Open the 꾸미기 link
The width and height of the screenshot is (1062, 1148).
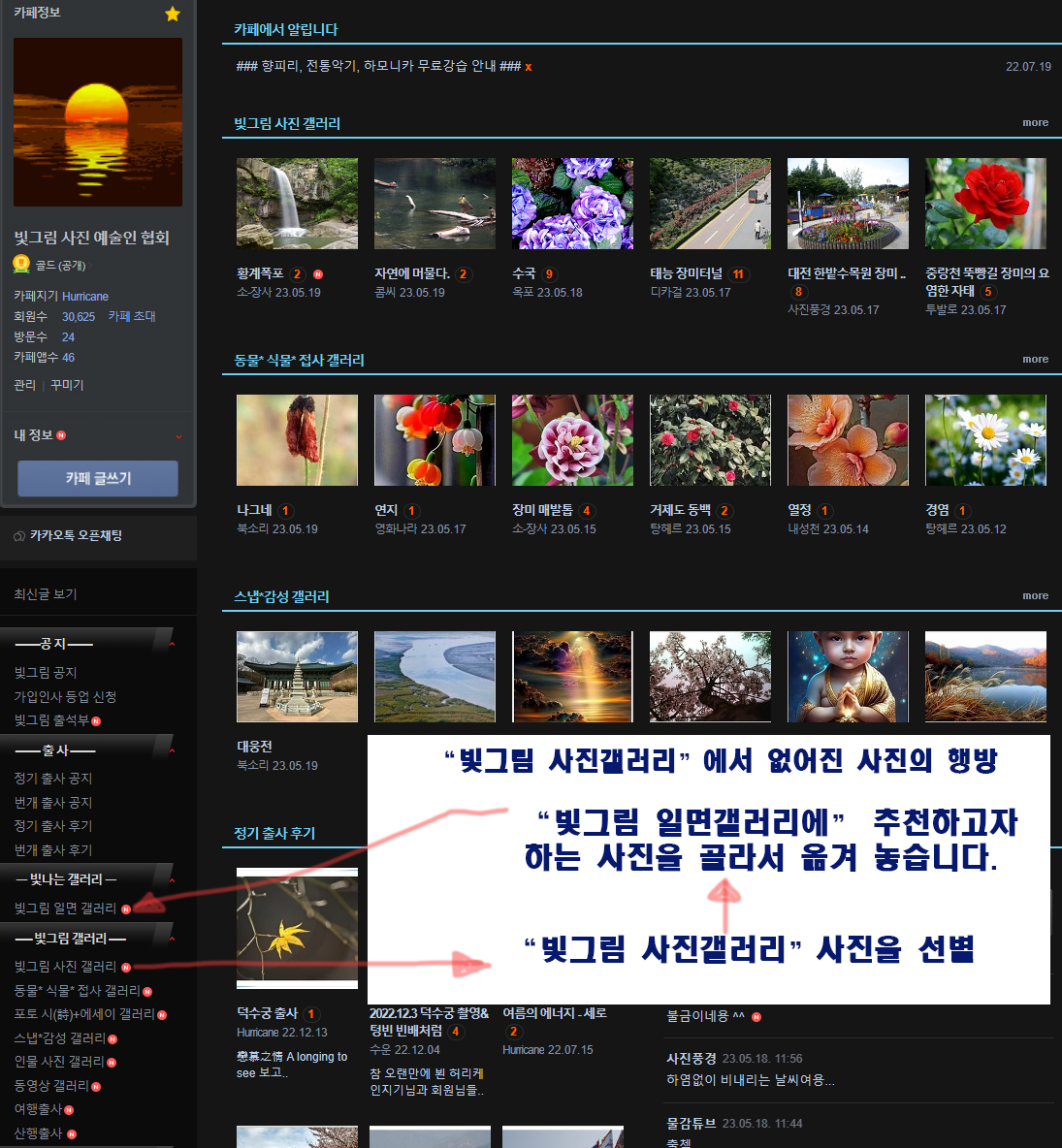(x=67, y=385)
